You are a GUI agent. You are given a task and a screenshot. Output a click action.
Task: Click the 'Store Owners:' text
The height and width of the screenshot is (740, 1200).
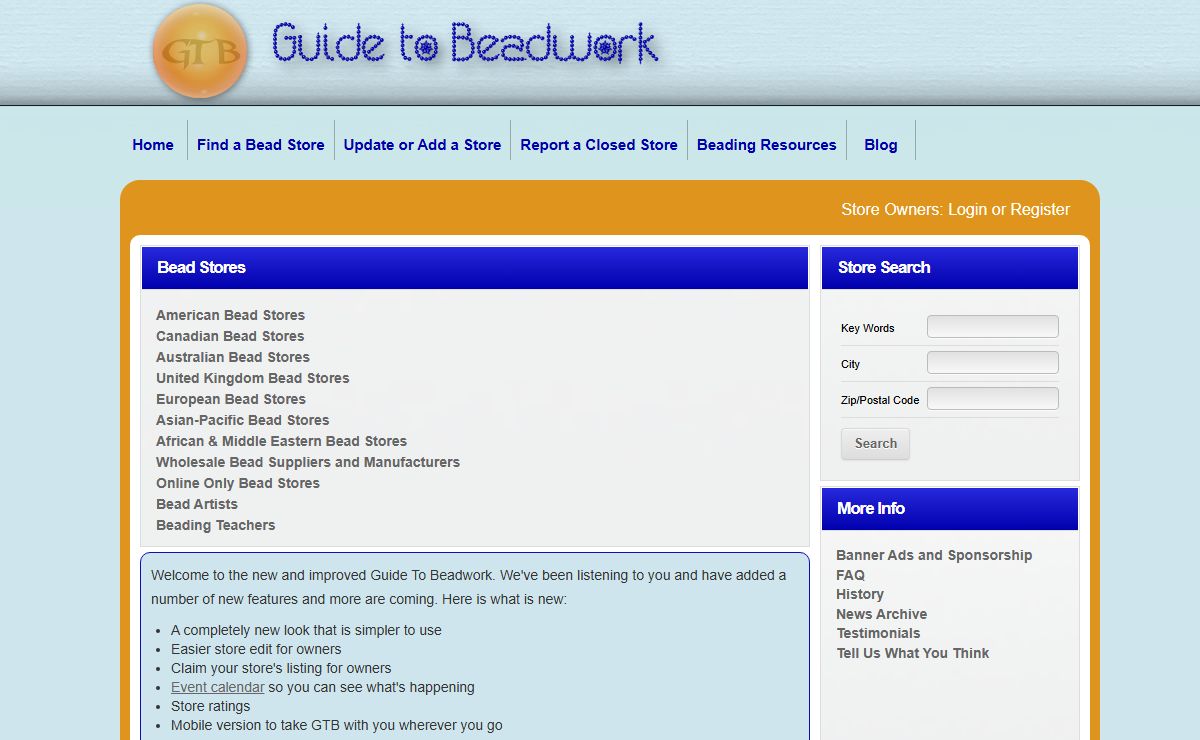892,210
